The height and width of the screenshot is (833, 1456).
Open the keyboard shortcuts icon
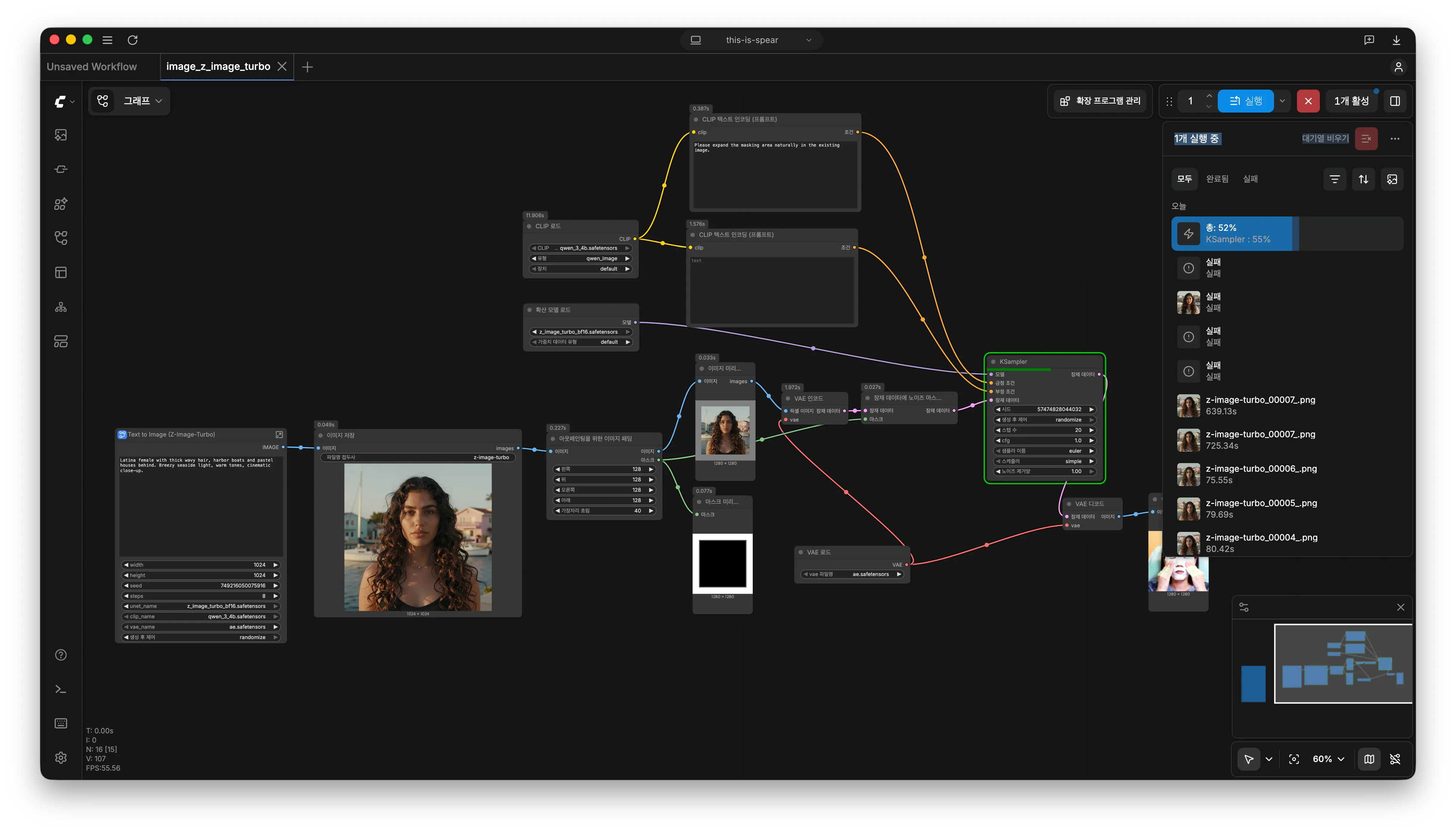tap(61, 724)
